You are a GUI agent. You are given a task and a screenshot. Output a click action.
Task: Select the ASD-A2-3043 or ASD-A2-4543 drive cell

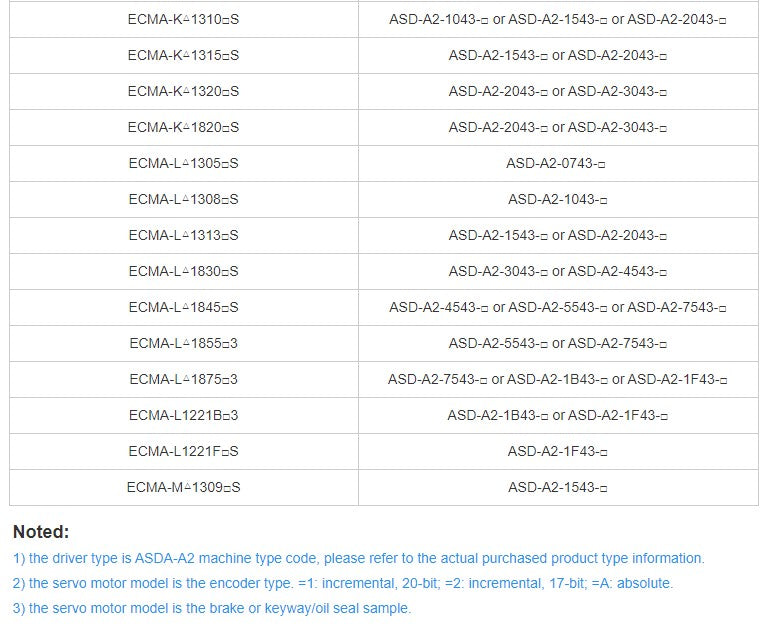(557, 271)
